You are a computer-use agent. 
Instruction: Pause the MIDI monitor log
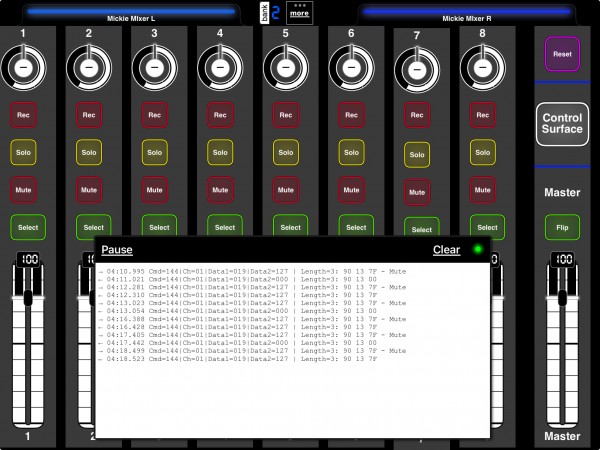point(117,249)
